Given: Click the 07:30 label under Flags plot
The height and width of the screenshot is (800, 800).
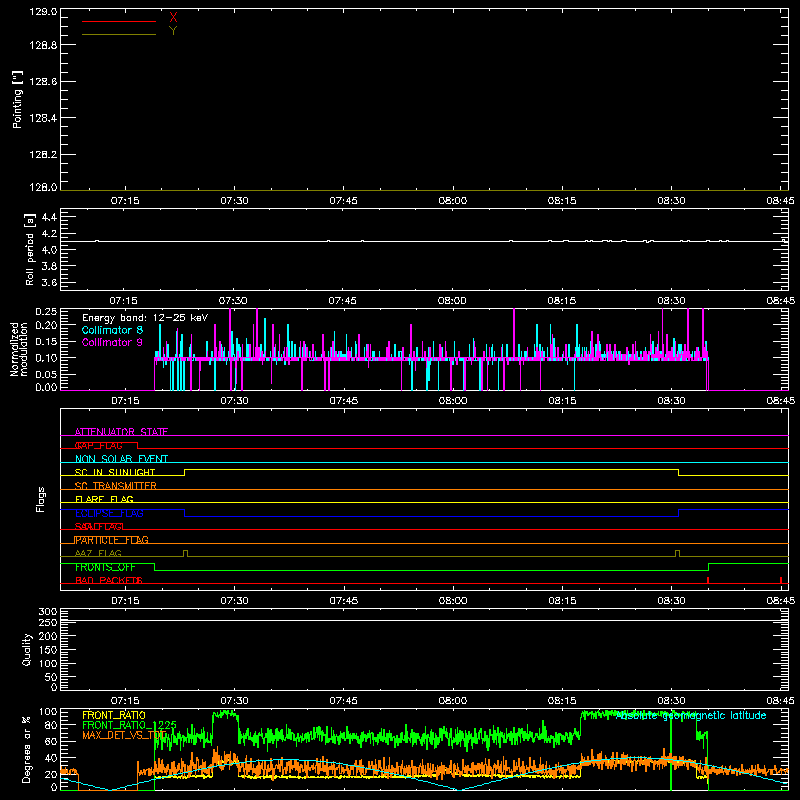Looking at the screenshot, I should pyautogui.click(x=234, y=601).
